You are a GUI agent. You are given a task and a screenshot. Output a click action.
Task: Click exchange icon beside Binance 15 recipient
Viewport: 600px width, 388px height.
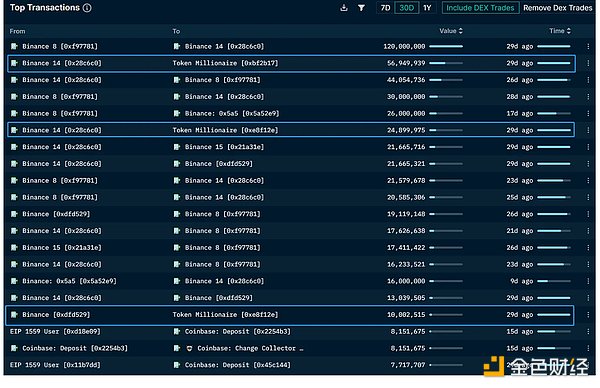coord(176,147)
